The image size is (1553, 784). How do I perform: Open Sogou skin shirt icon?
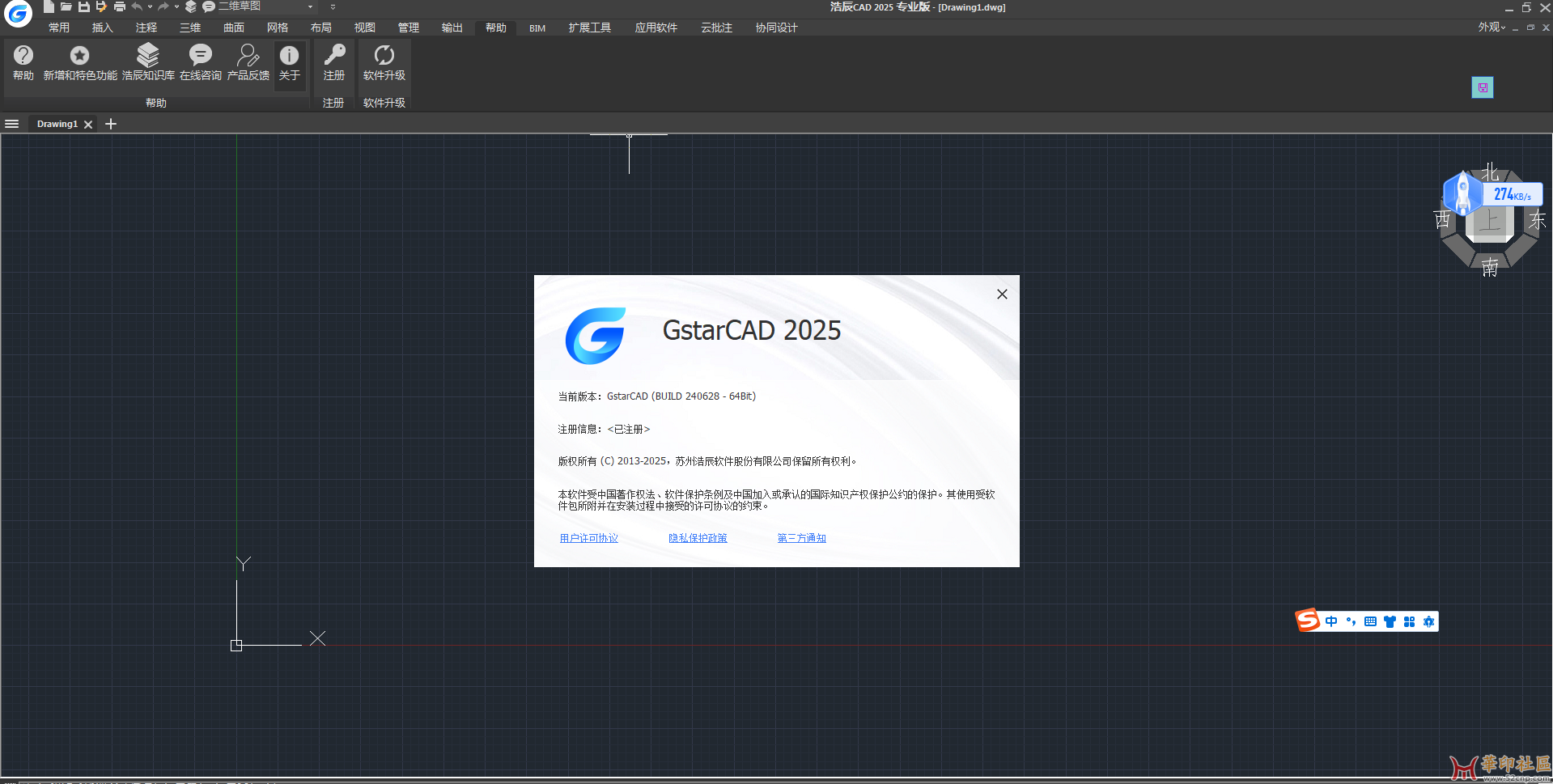tap(1390, 621)
